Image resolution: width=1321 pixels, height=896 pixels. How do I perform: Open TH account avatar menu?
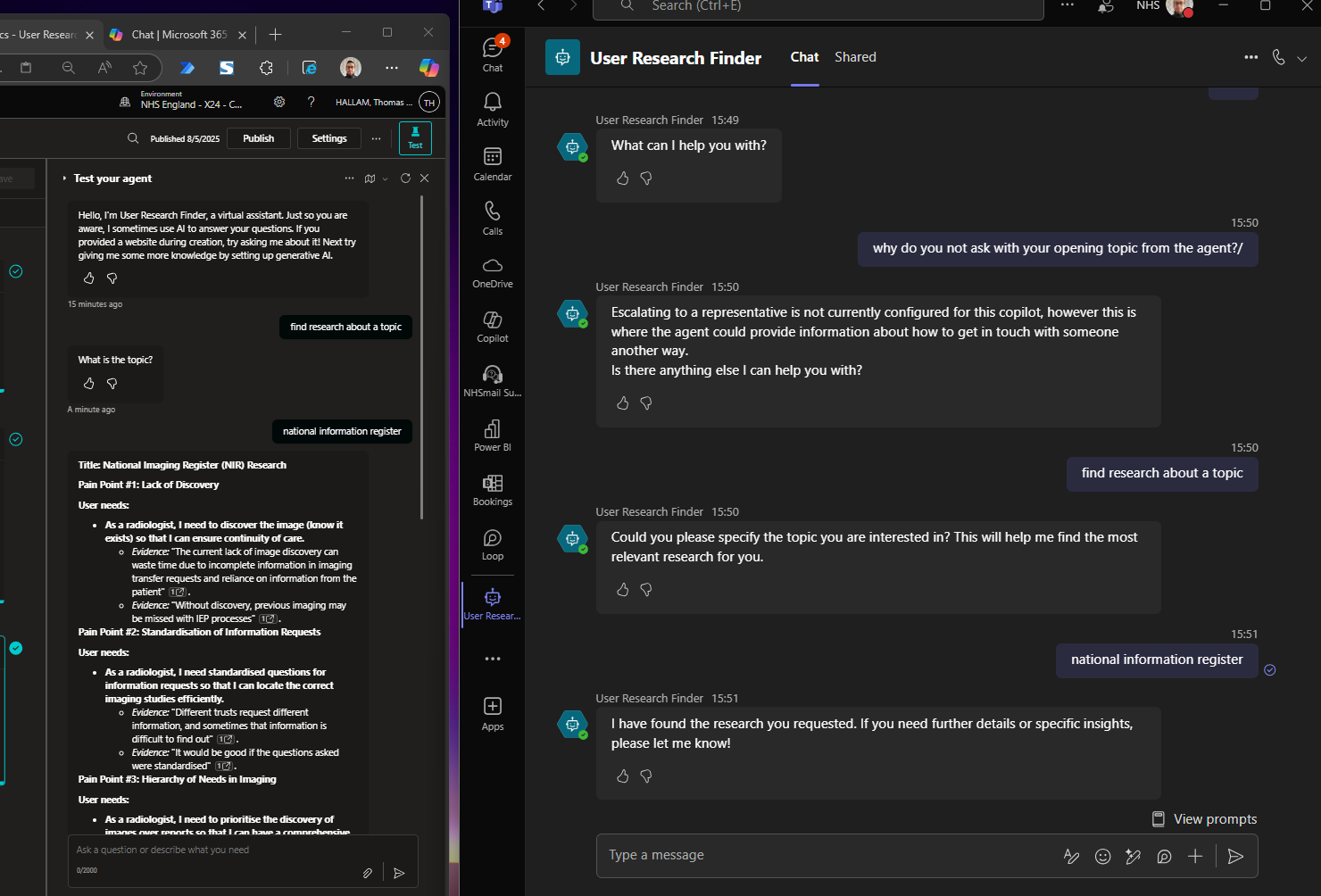pyautogui.click(x=429, y=103)
